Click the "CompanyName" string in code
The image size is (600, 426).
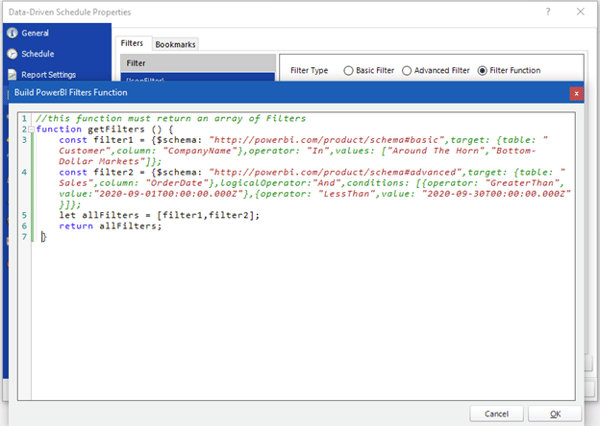coord(200,151)
